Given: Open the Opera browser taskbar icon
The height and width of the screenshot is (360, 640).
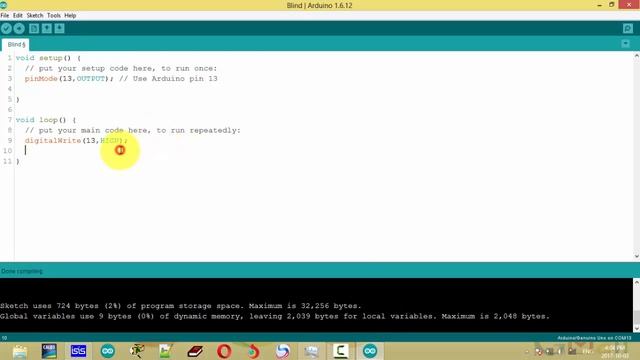Looking at the screenshot, I should click(x=224, y=351).
